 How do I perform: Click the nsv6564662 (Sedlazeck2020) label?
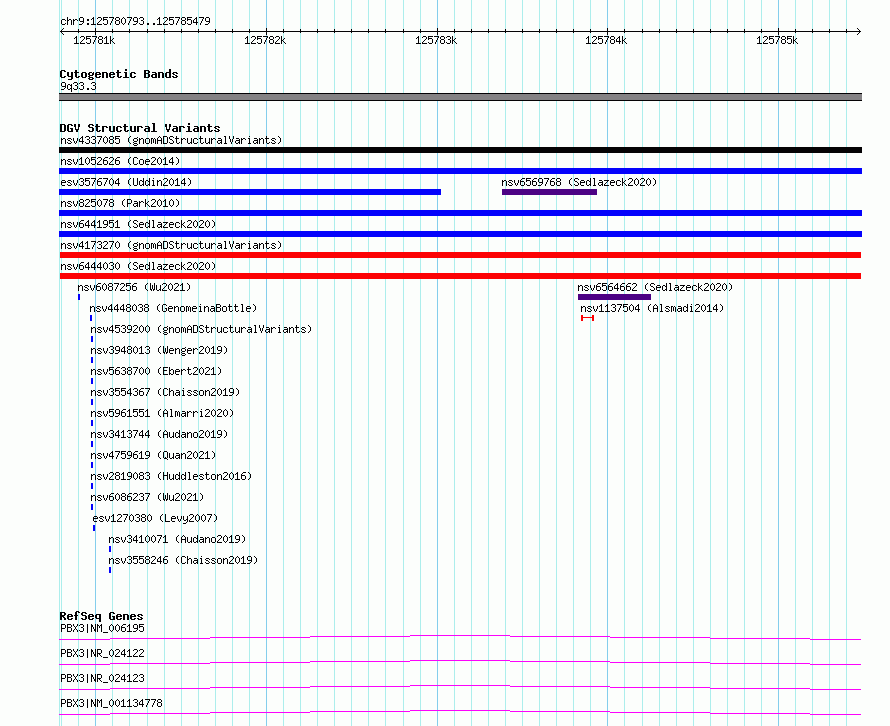[x=655, y=287]
